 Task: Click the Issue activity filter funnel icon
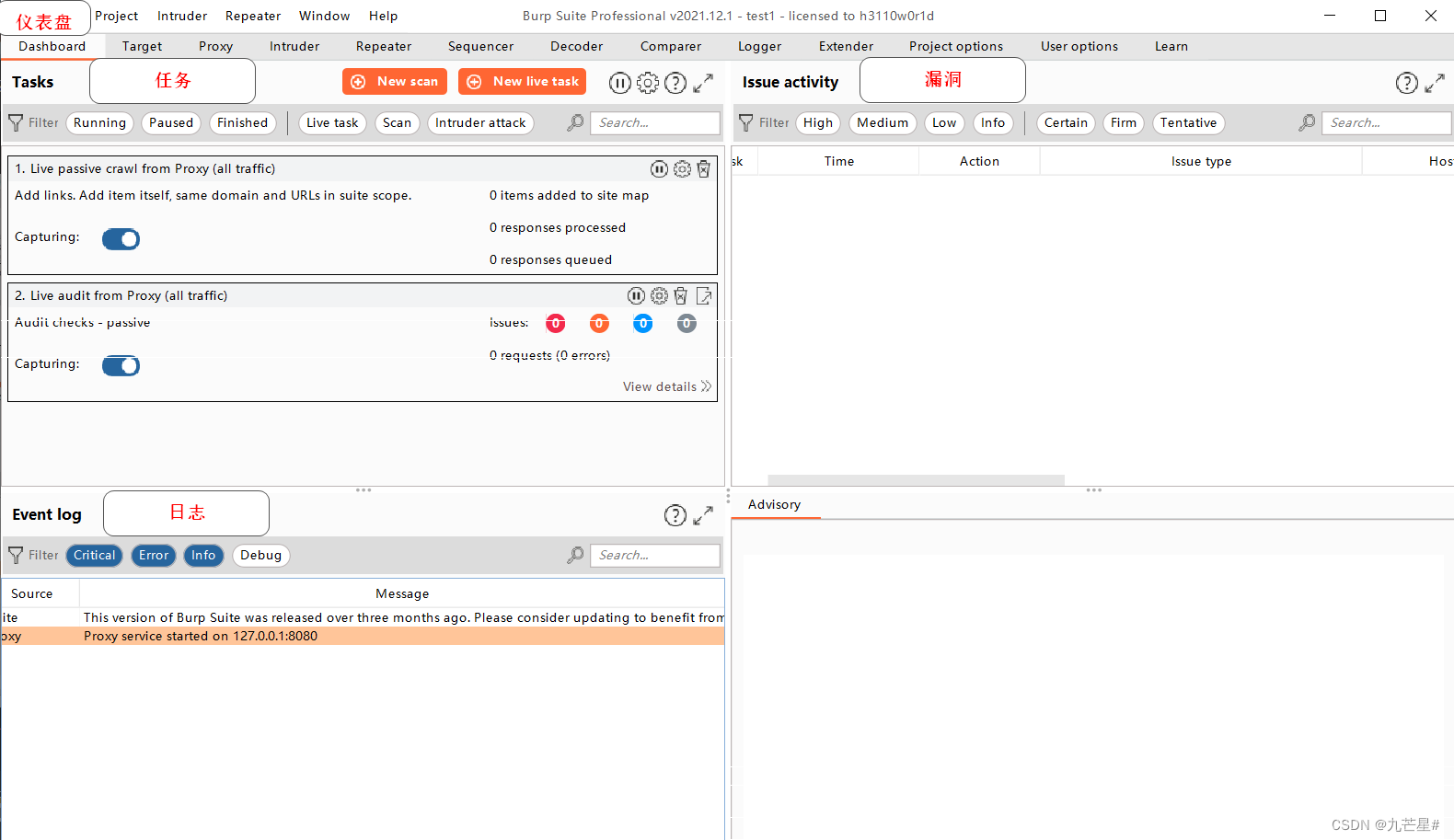click(x=746, y=122)
